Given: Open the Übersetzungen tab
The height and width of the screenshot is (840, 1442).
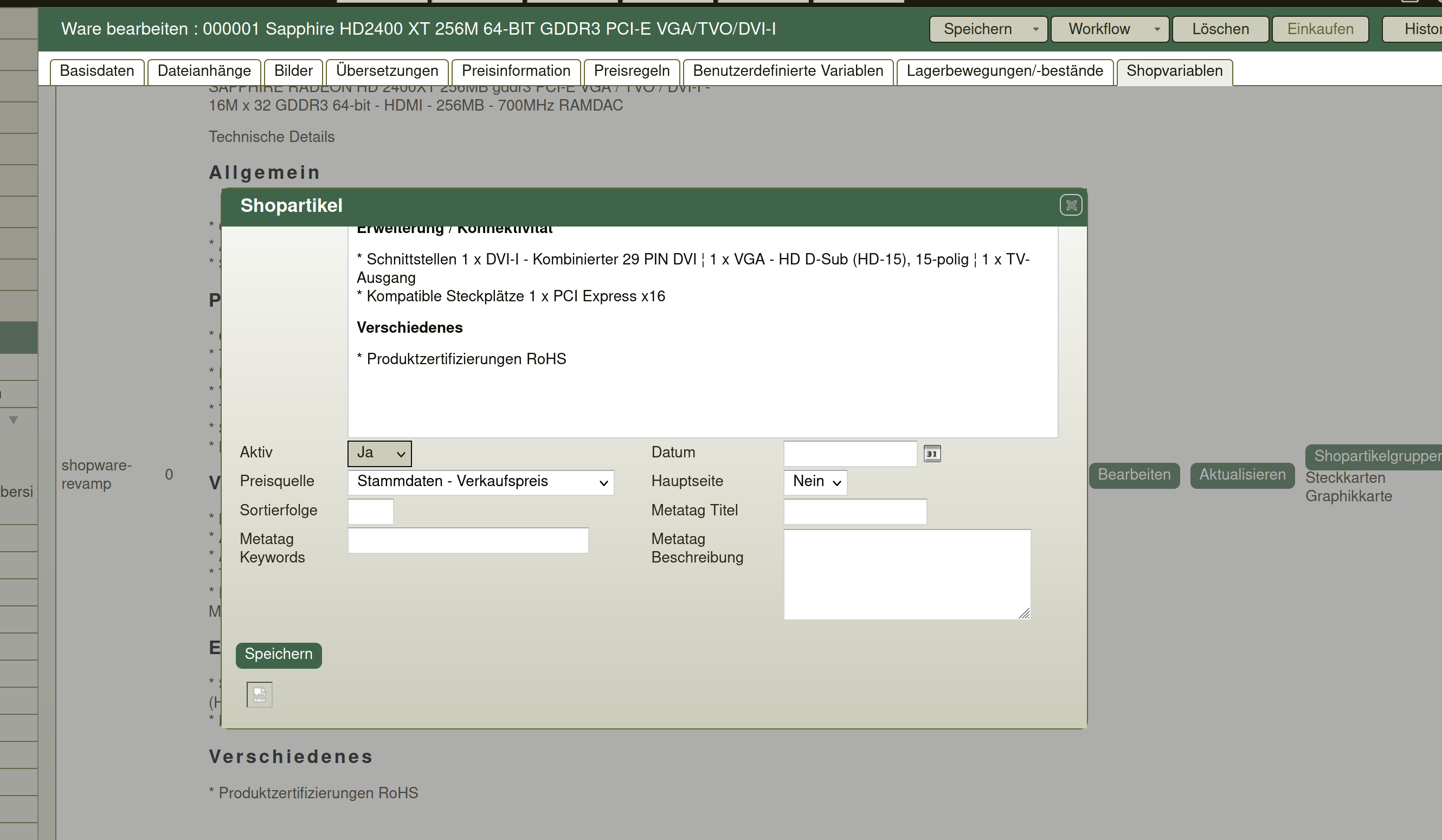Looking at the screenshot, I should [388, 72].
